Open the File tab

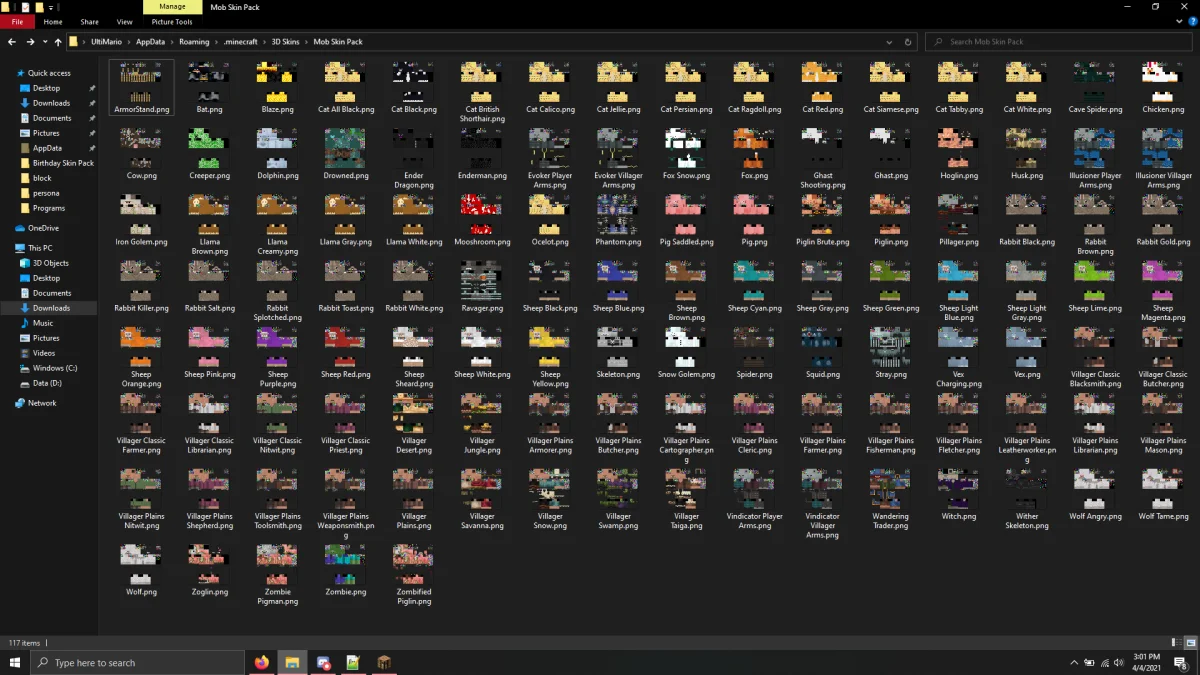(17, 21)
